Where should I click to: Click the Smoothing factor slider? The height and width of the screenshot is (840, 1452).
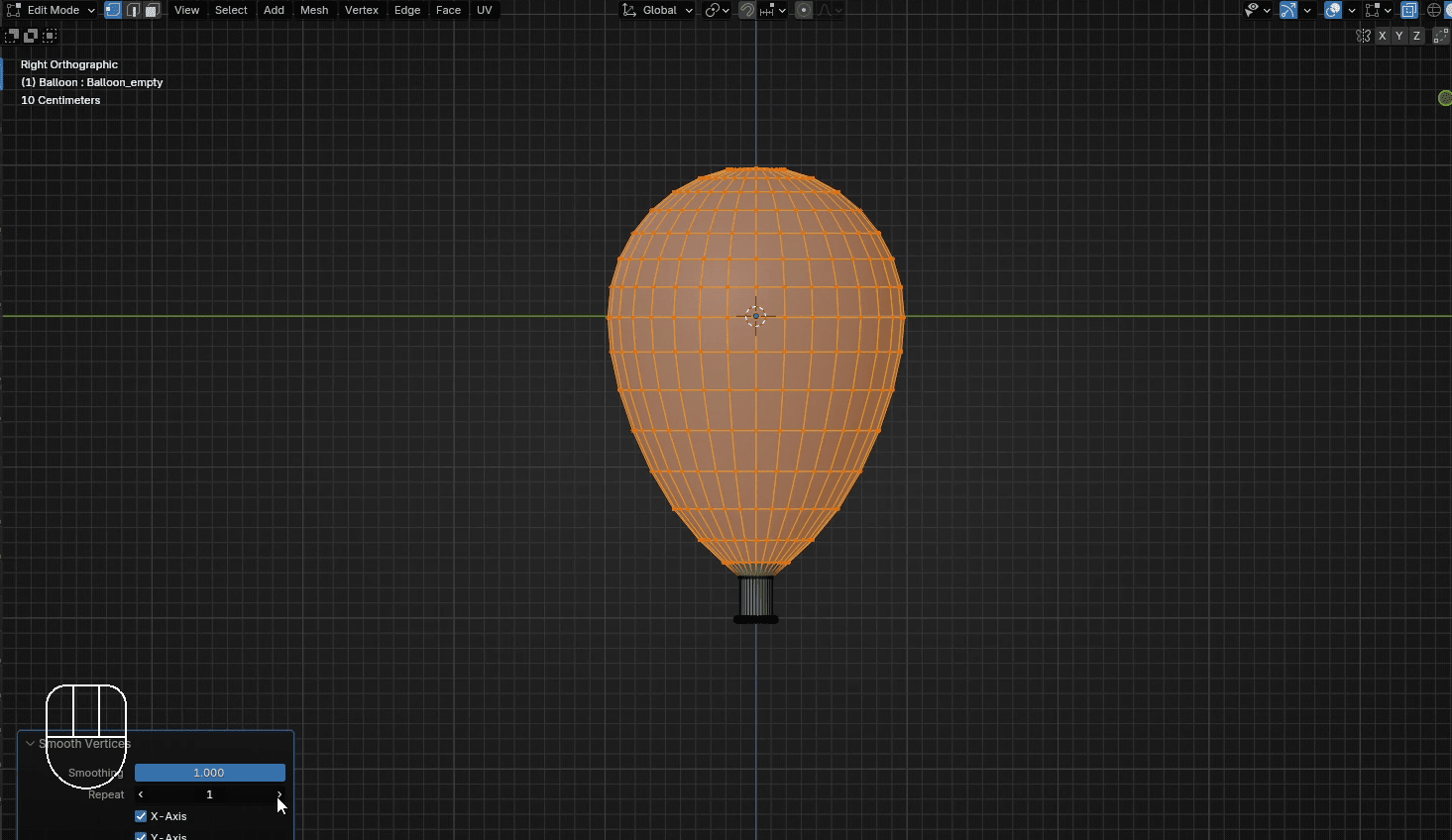point(209,773)
